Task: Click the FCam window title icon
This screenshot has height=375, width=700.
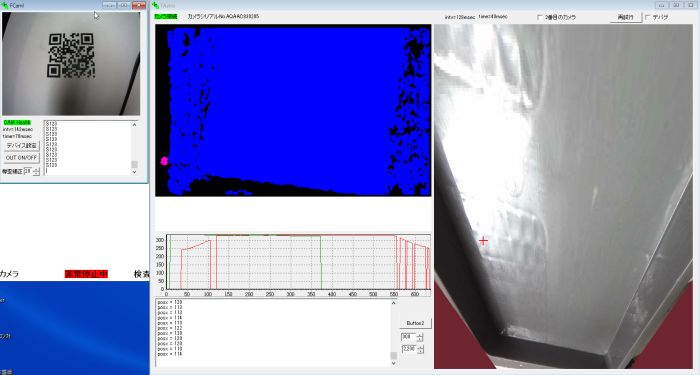Action: click(5, 5)
